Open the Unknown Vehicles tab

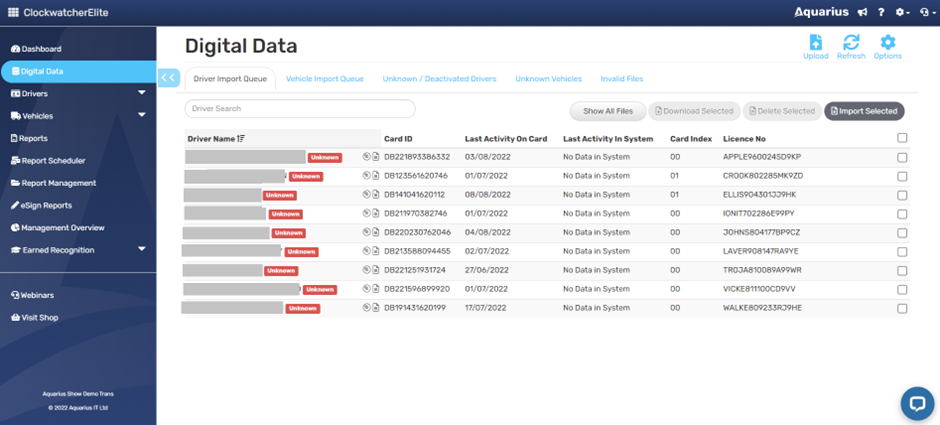coord(548,78)
